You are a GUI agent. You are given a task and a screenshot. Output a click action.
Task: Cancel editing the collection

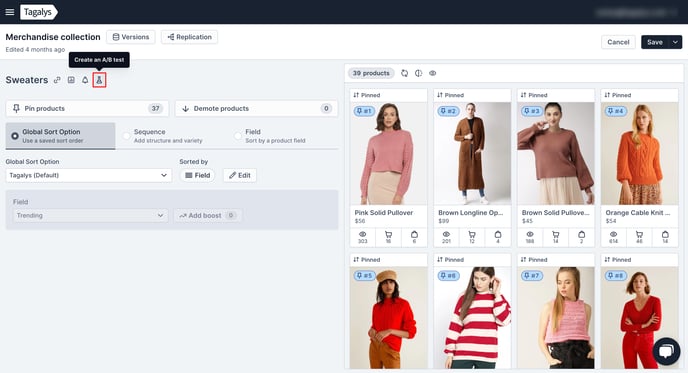pos(618,42)
